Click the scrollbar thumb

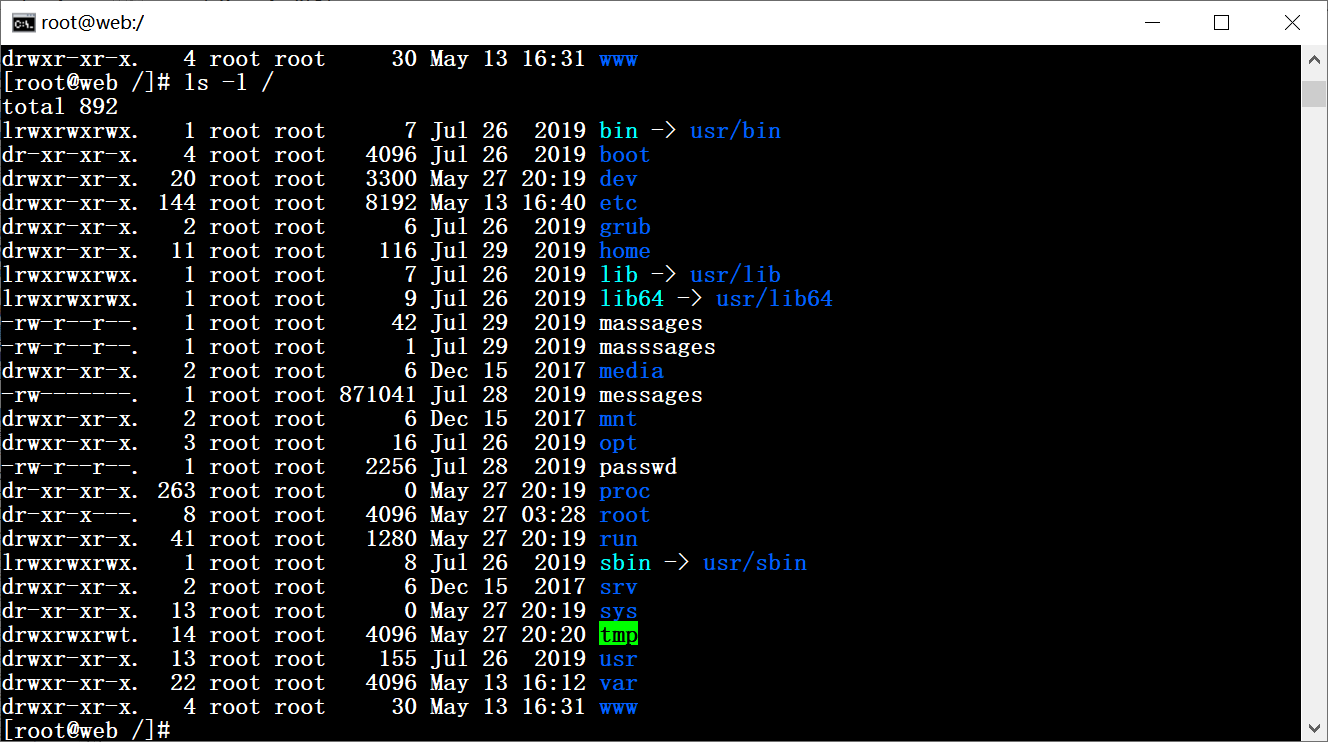coord(1313,92)
